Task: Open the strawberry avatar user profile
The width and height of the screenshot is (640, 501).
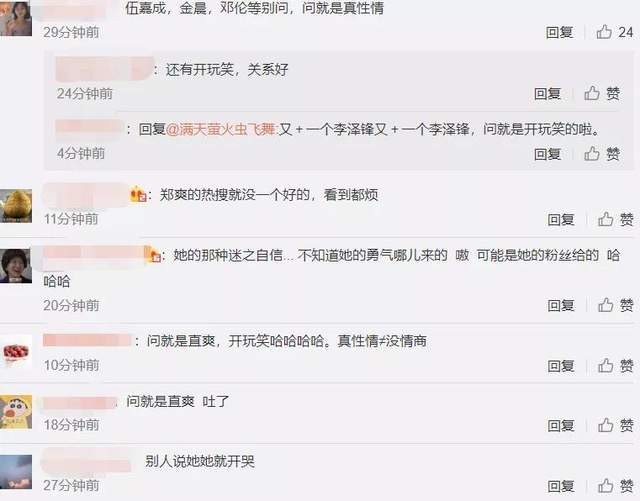Action: [x=16, y=351]
